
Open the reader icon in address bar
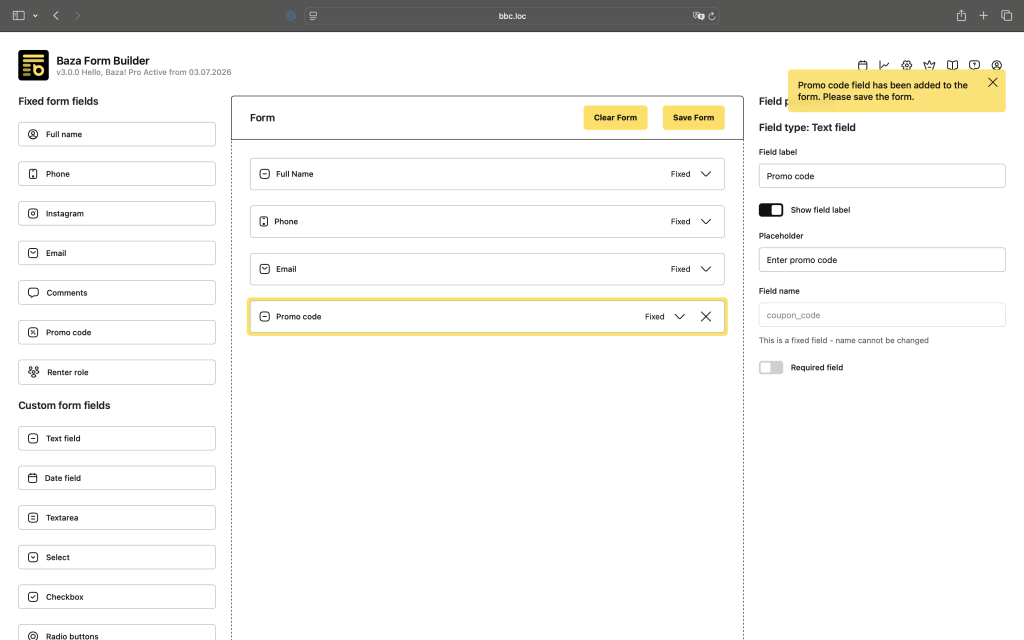point(313,16)
